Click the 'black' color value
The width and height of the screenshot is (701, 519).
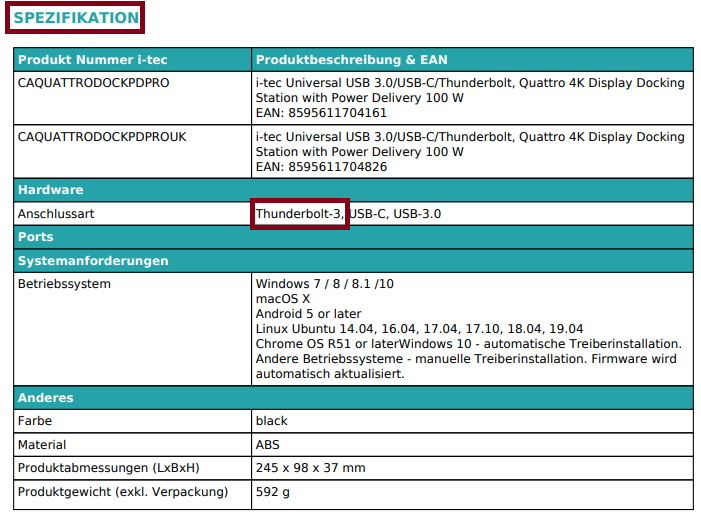click(271, 421)
